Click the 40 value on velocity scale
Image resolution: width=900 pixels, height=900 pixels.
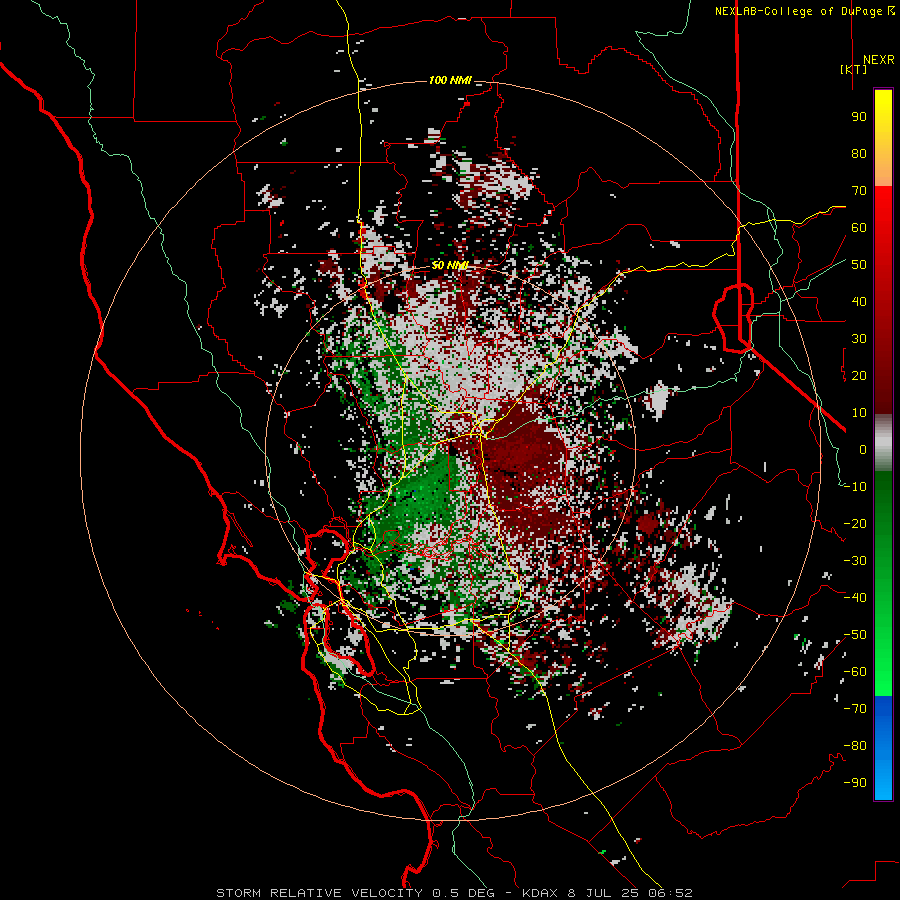point(859,302)
